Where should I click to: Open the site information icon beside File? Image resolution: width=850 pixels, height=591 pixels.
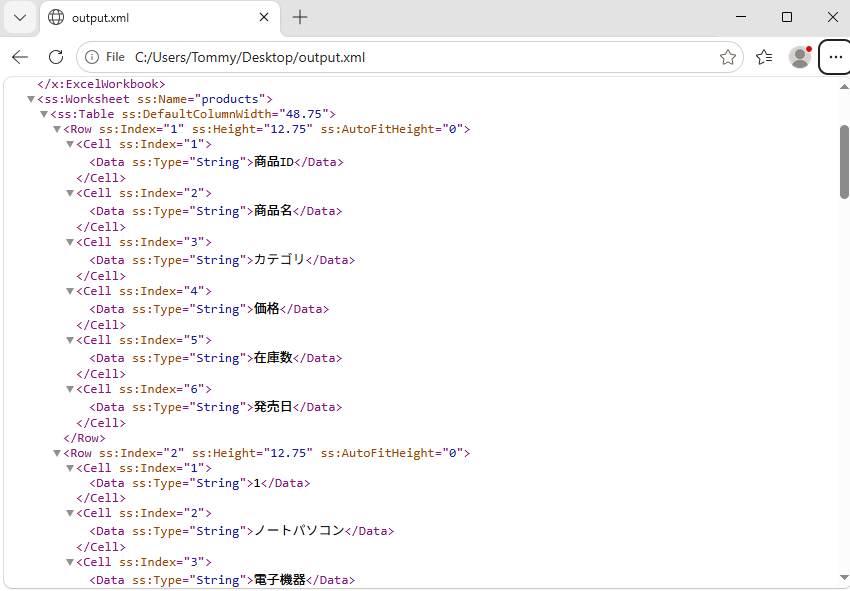[92, 57]
